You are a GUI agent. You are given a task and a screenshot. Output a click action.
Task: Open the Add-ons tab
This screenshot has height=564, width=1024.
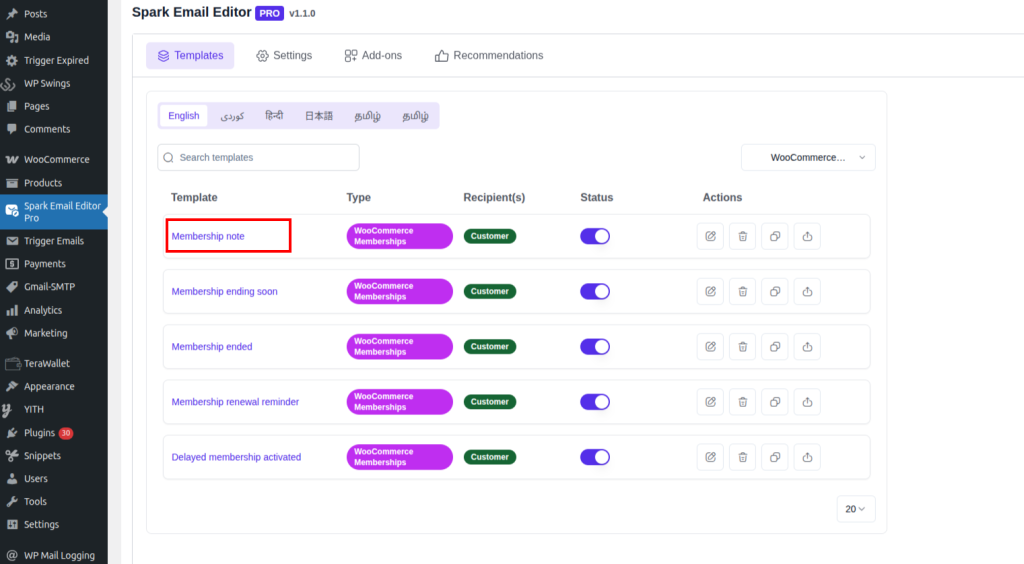(x=373, y=56)
